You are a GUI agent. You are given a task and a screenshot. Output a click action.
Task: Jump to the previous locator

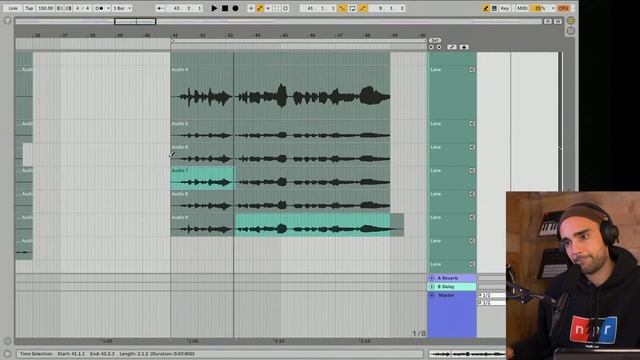click(431, 47)
